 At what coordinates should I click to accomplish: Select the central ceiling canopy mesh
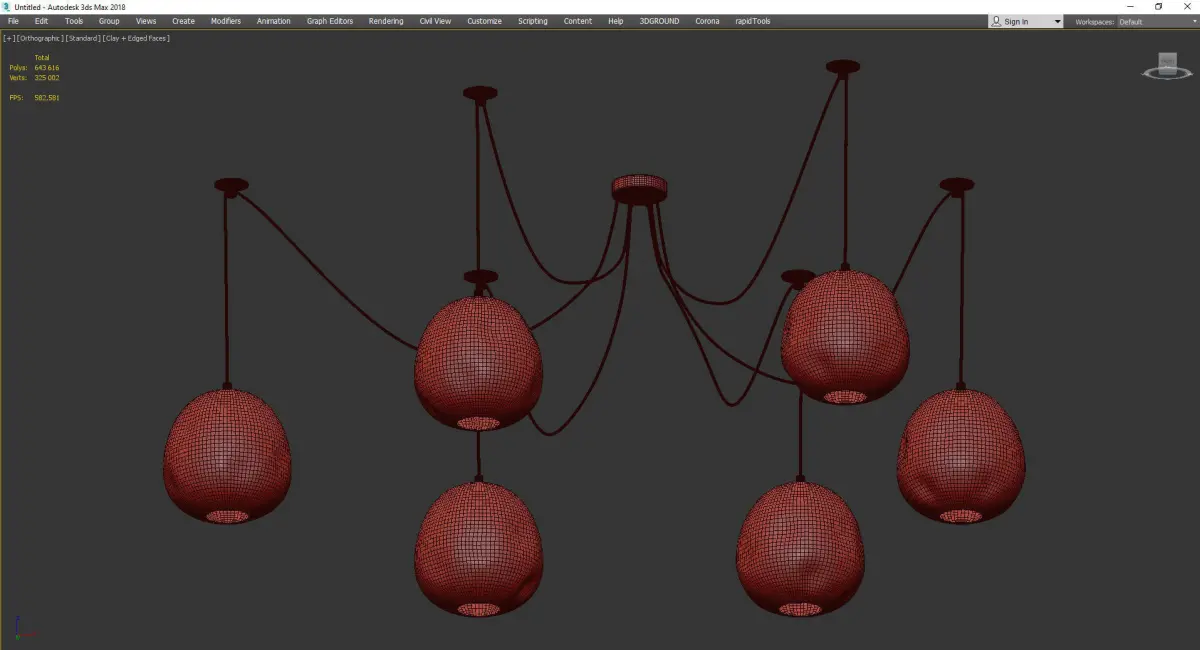(x=639, y=188)
